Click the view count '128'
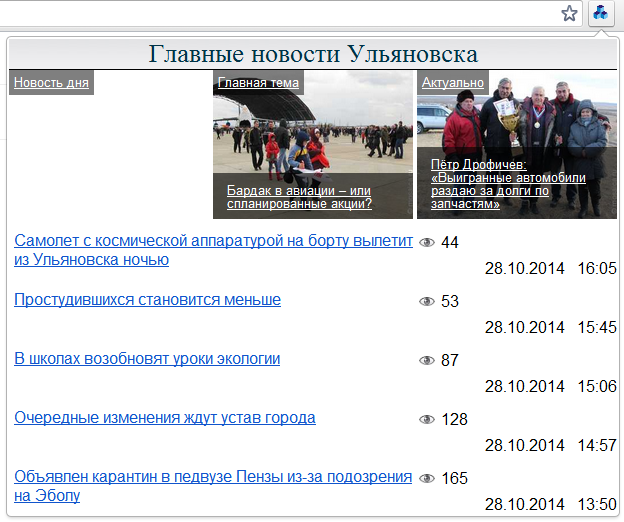Image resolution: width=624 pixels, height=522 pixels. [454, 419]
